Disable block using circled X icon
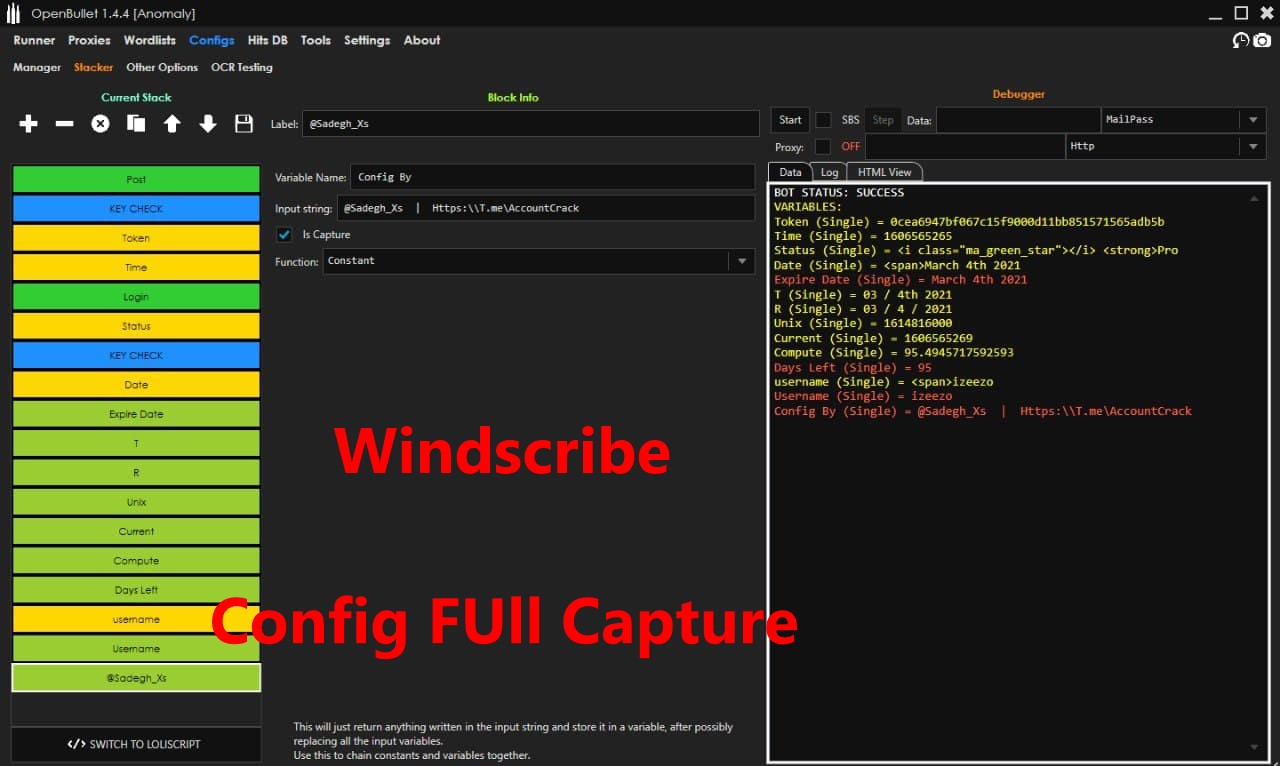The height and width of the screenshot is (766, 1280). point(100,123)
